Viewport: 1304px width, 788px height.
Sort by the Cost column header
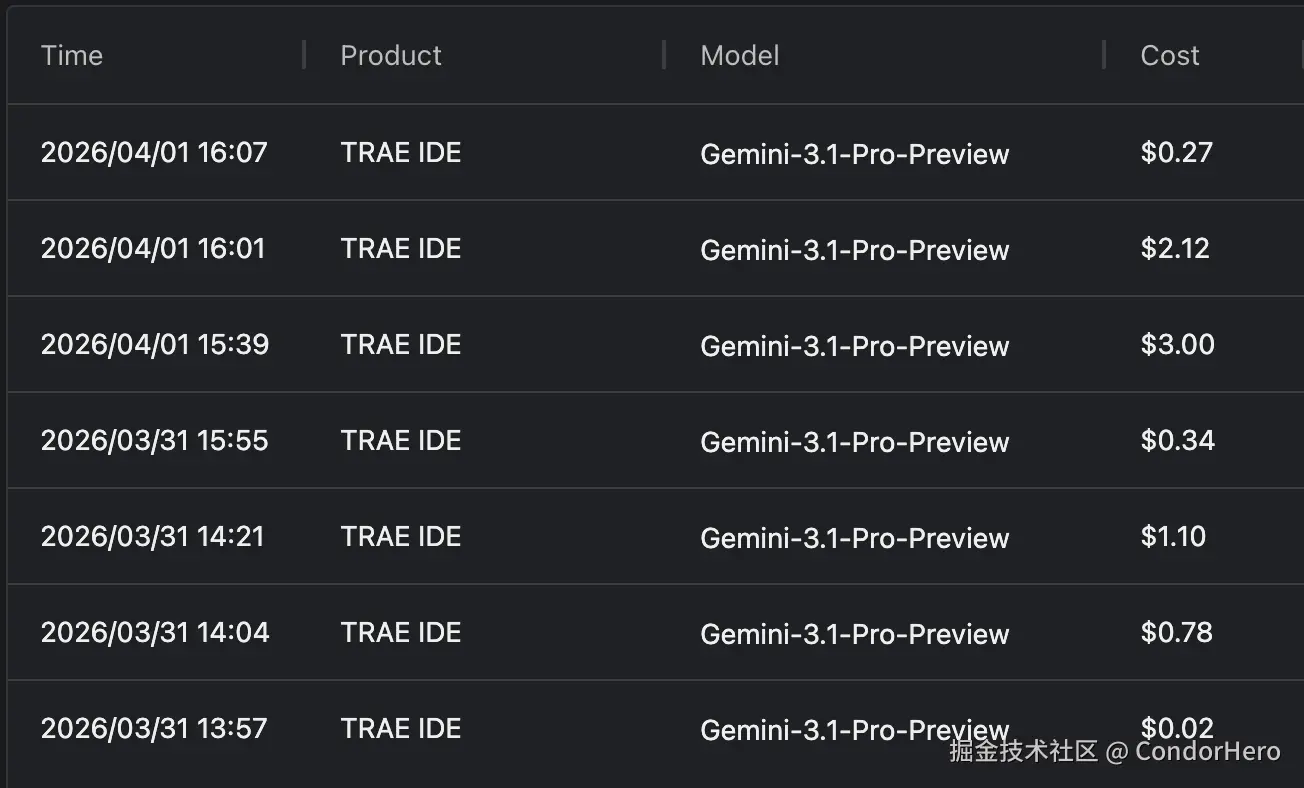[1169, 56]
